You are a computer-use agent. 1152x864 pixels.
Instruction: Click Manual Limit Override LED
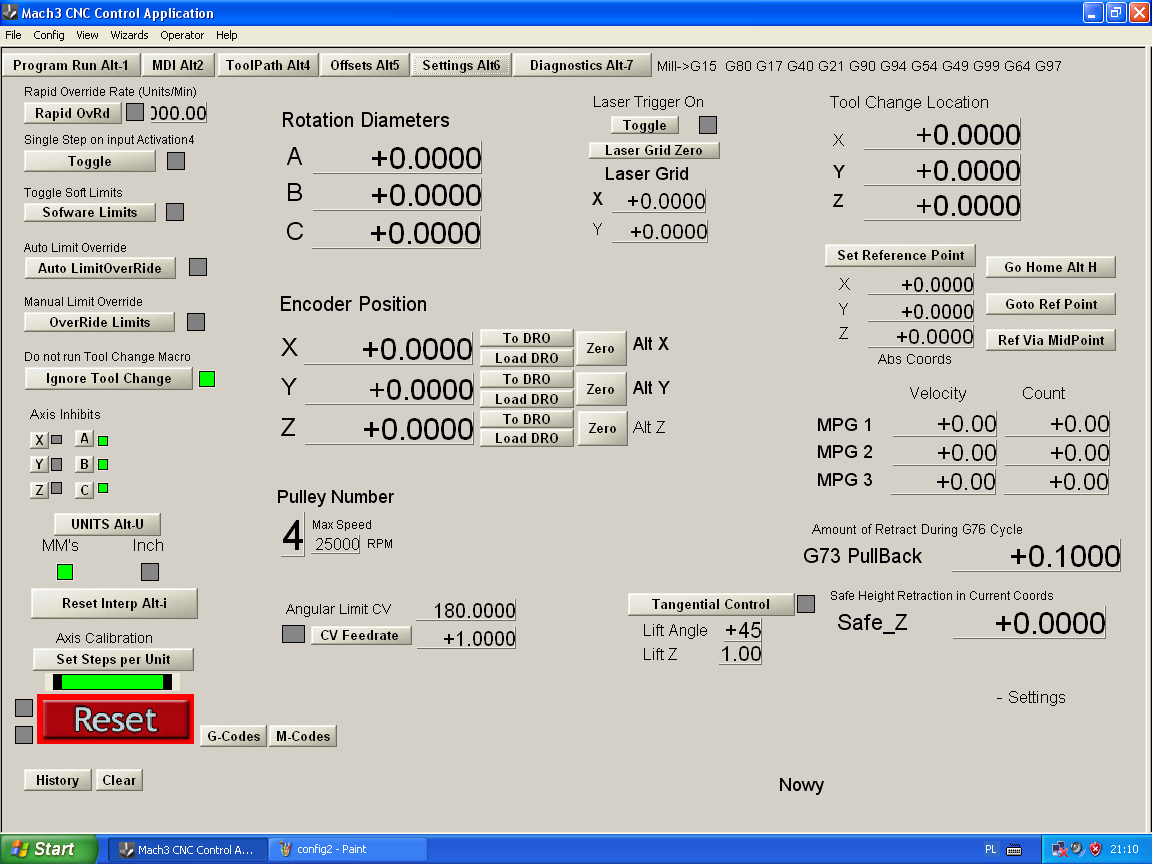point(196,322)
